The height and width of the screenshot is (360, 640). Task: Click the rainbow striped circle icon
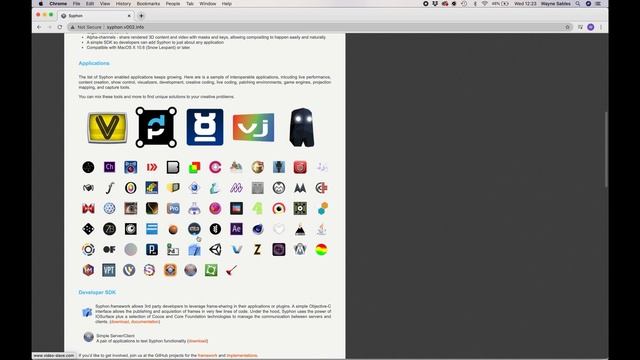click(x=321, y=249)
